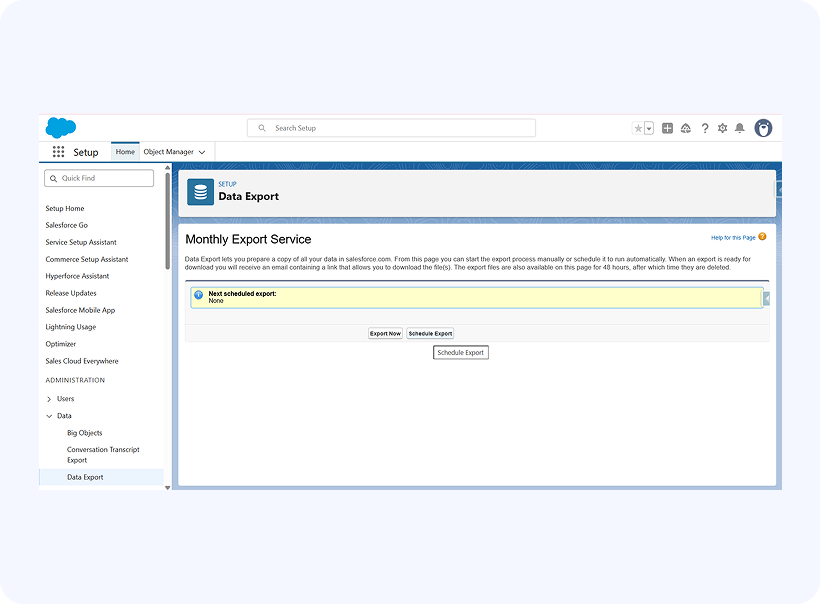The width and height of the screenshot is (820, 604).
Task: Open the global actions plus icon
Action: [667, 128]
